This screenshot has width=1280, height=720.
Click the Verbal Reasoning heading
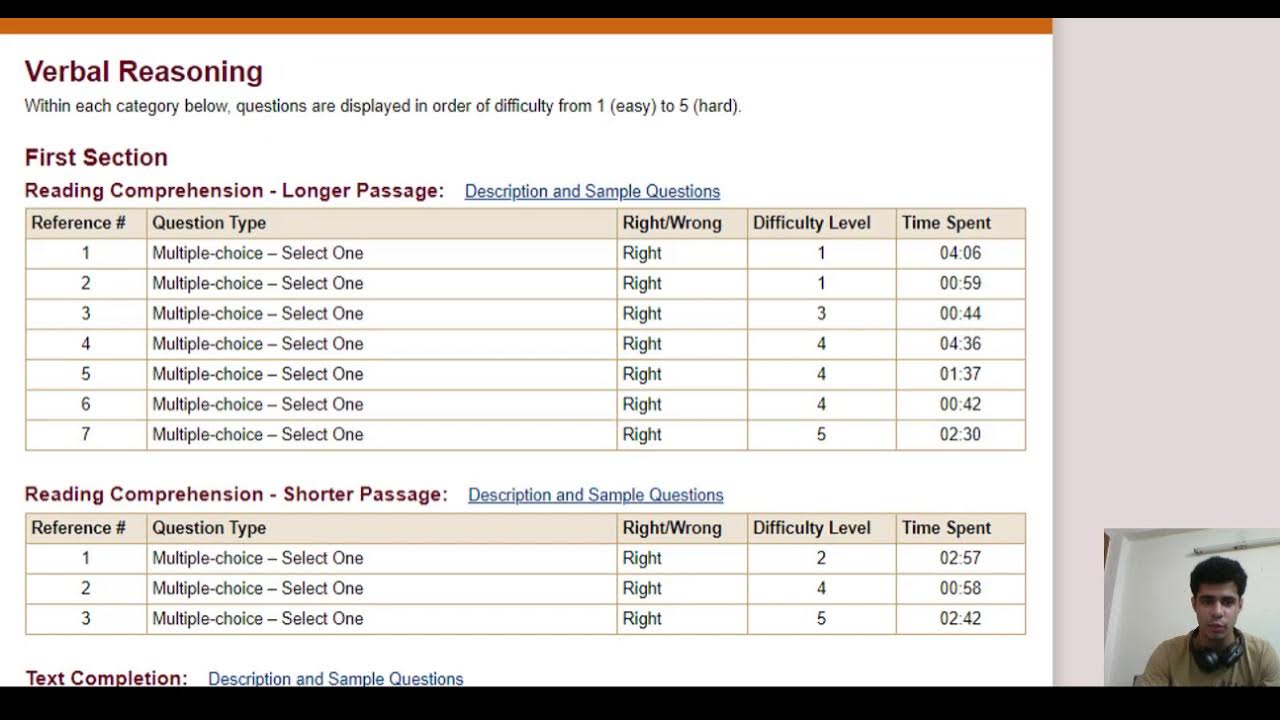pos(144,72)
